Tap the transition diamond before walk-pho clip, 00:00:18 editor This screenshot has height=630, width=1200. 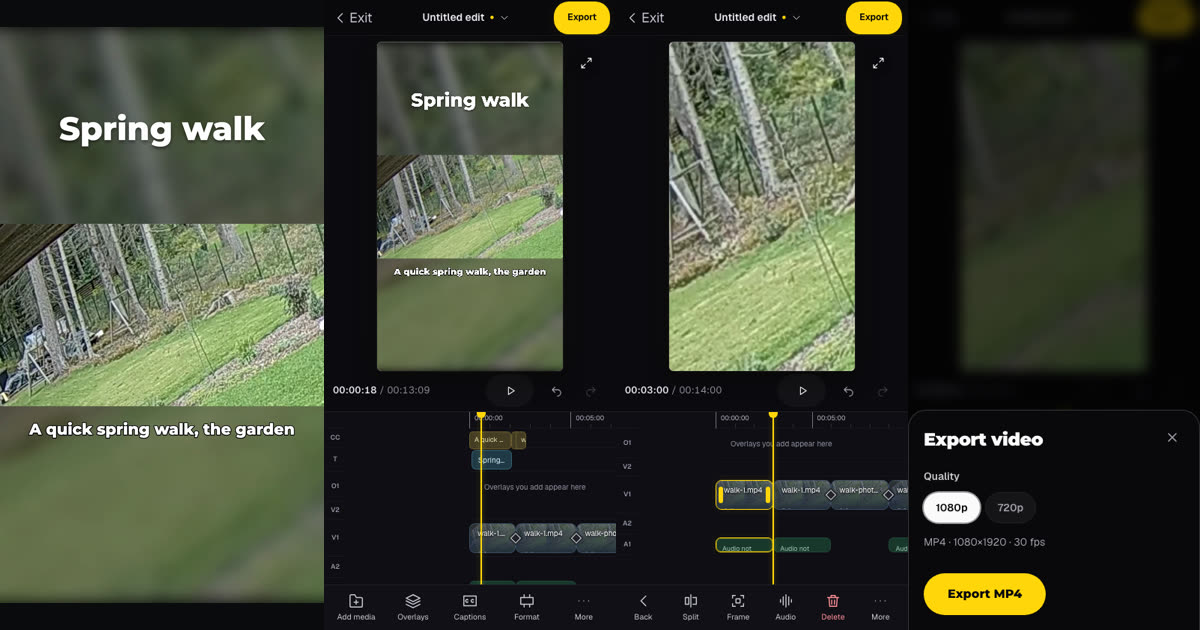[x=577, y=538]
